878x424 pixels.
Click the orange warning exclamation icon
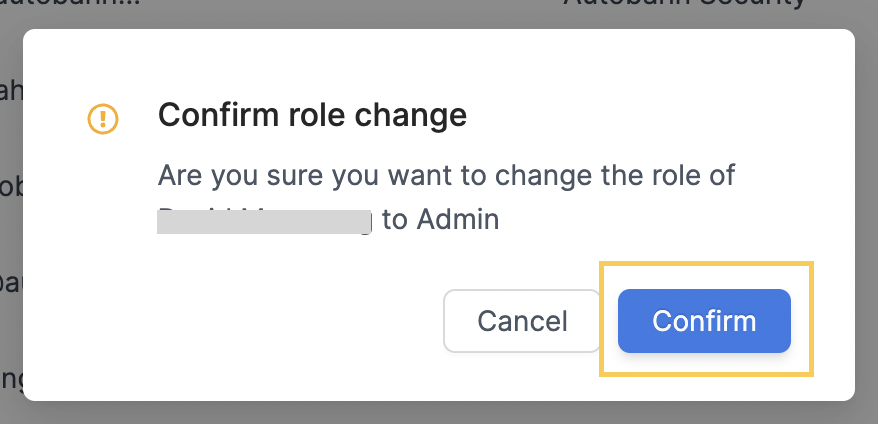(x=103, y=119)
